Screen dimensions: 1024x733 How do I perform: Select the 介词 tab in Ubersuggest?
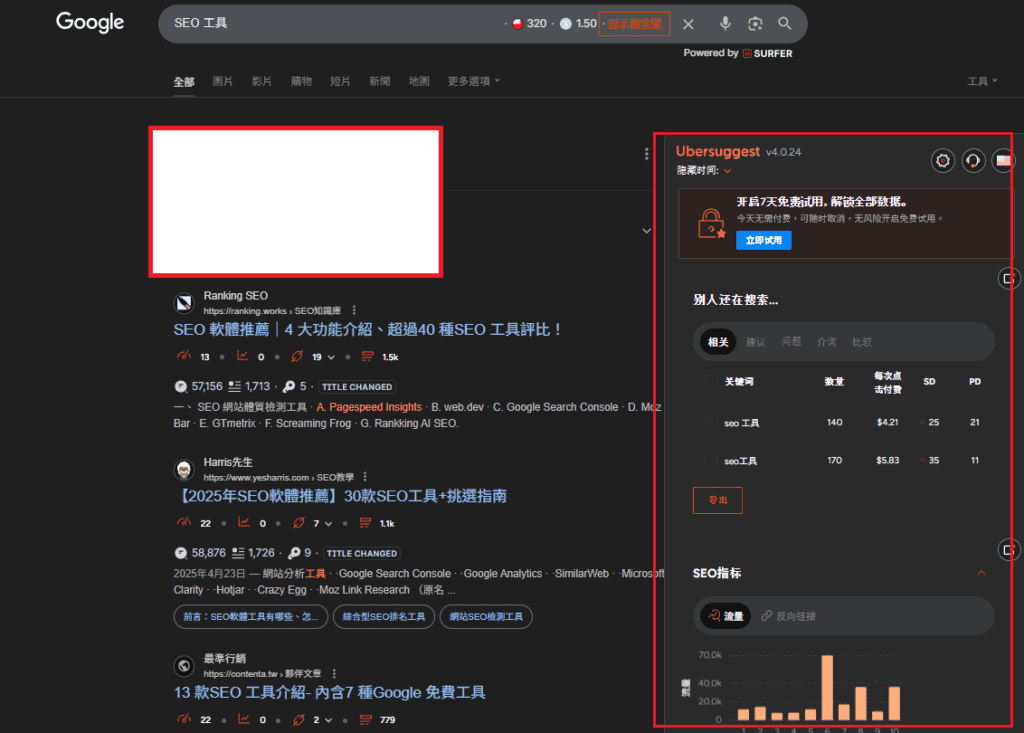(x=826, y=342)
